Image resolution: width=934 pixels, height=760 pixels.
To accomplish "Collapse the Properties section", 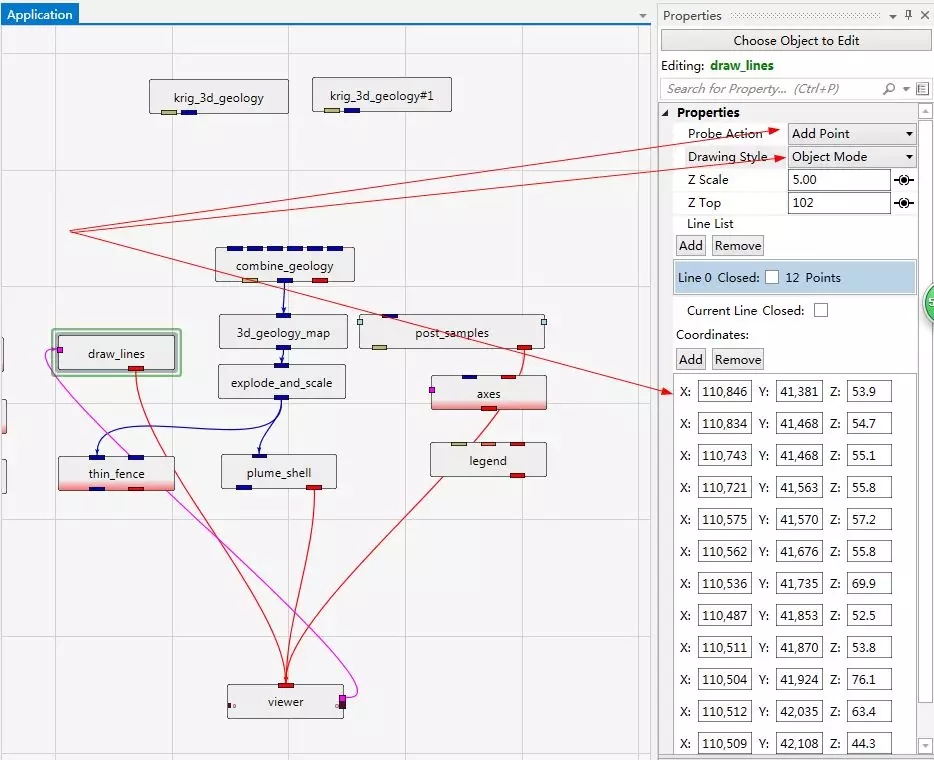I will tap(666, 113).
